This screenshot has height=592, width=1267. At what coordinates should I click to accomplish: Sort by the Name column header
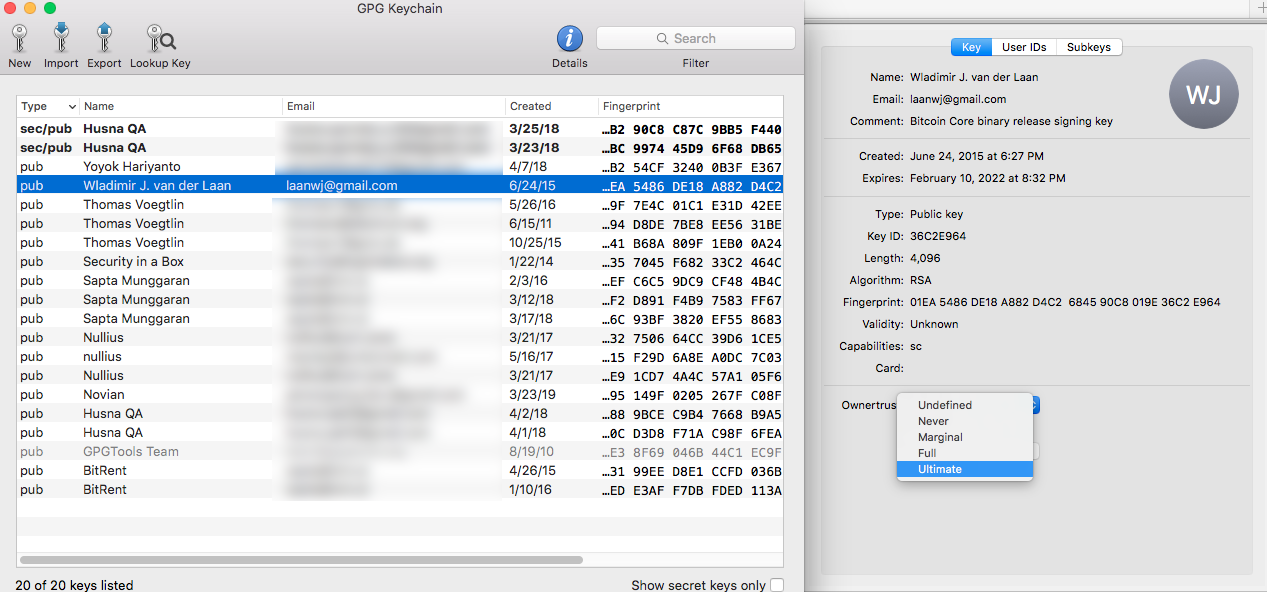coord(181,106)
